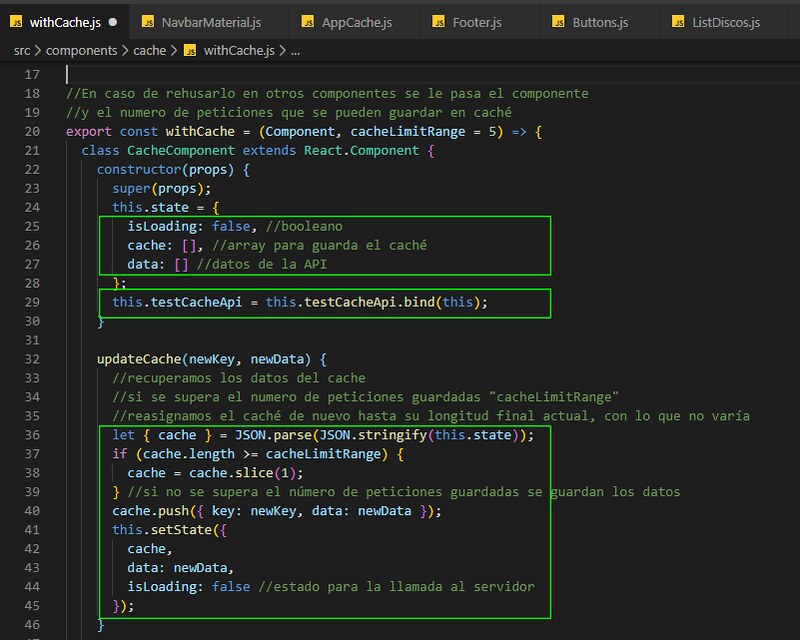Expand the cache breadcrumb segment

click(x=150, y=49)
